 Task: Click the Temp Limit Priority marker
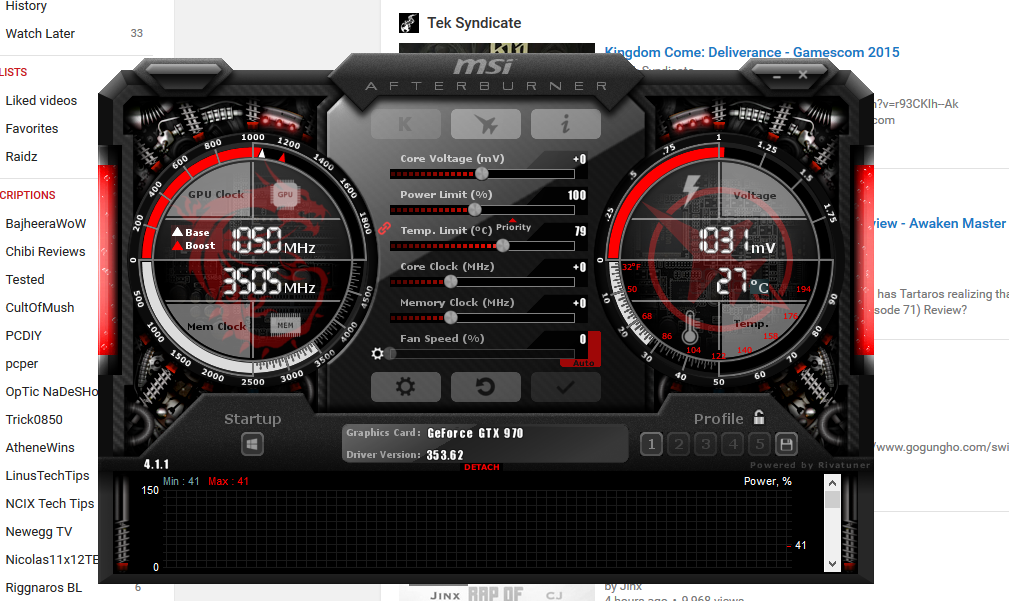(x=513, y=226)
